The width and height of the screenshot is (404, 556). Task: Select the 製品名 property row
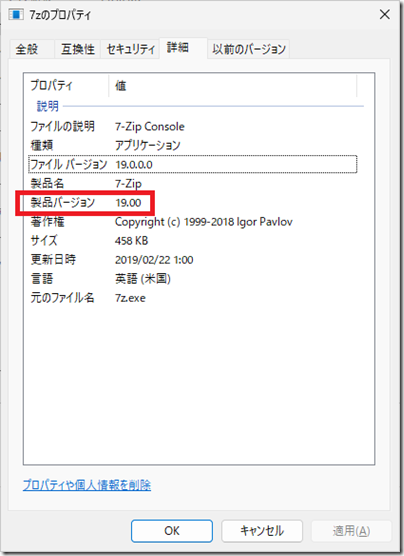pos(193,184)
